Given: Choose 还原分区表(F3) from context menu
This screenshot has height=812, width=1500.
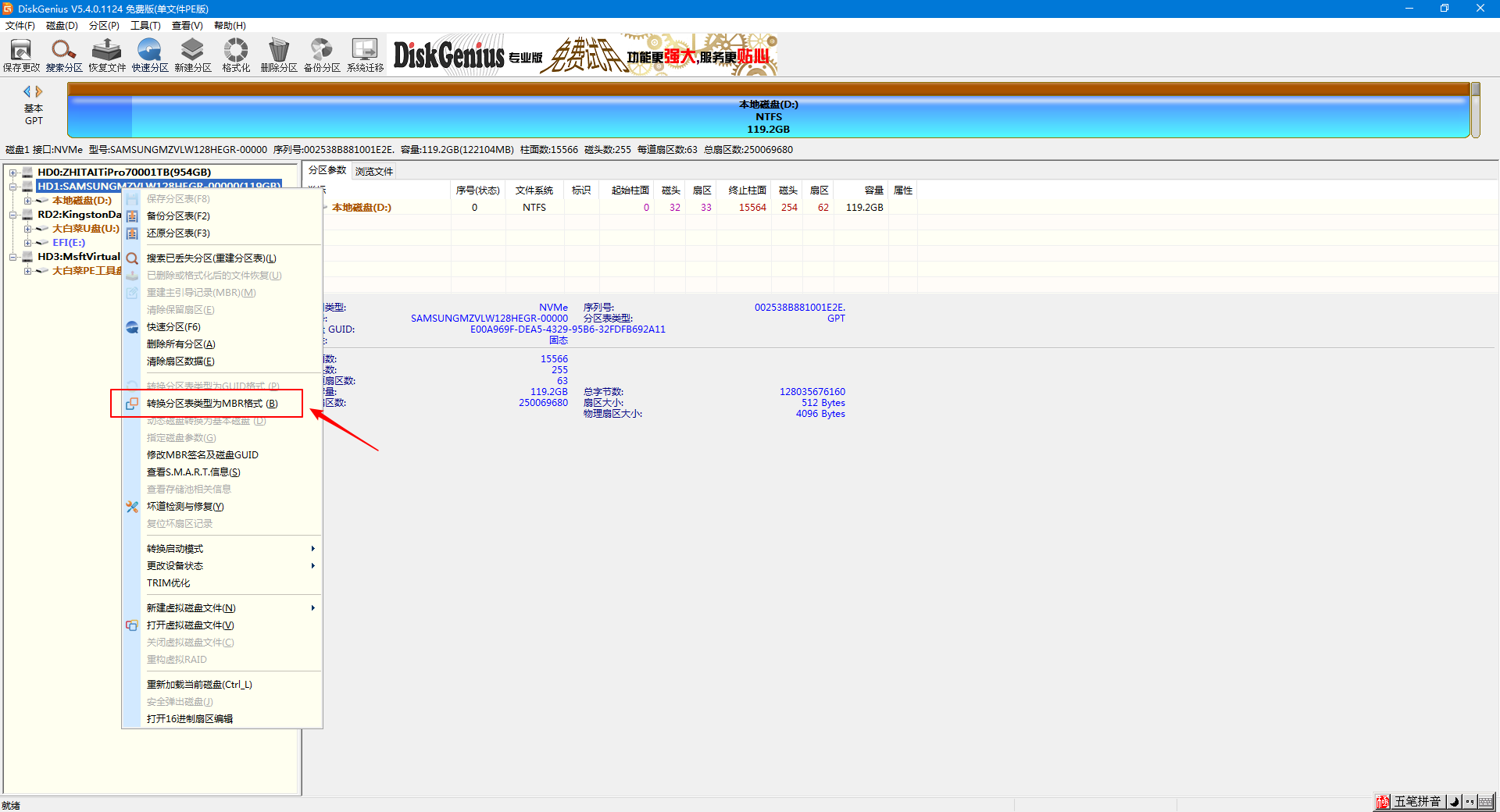Looking at the screenshot, I should tap(222, 233).
